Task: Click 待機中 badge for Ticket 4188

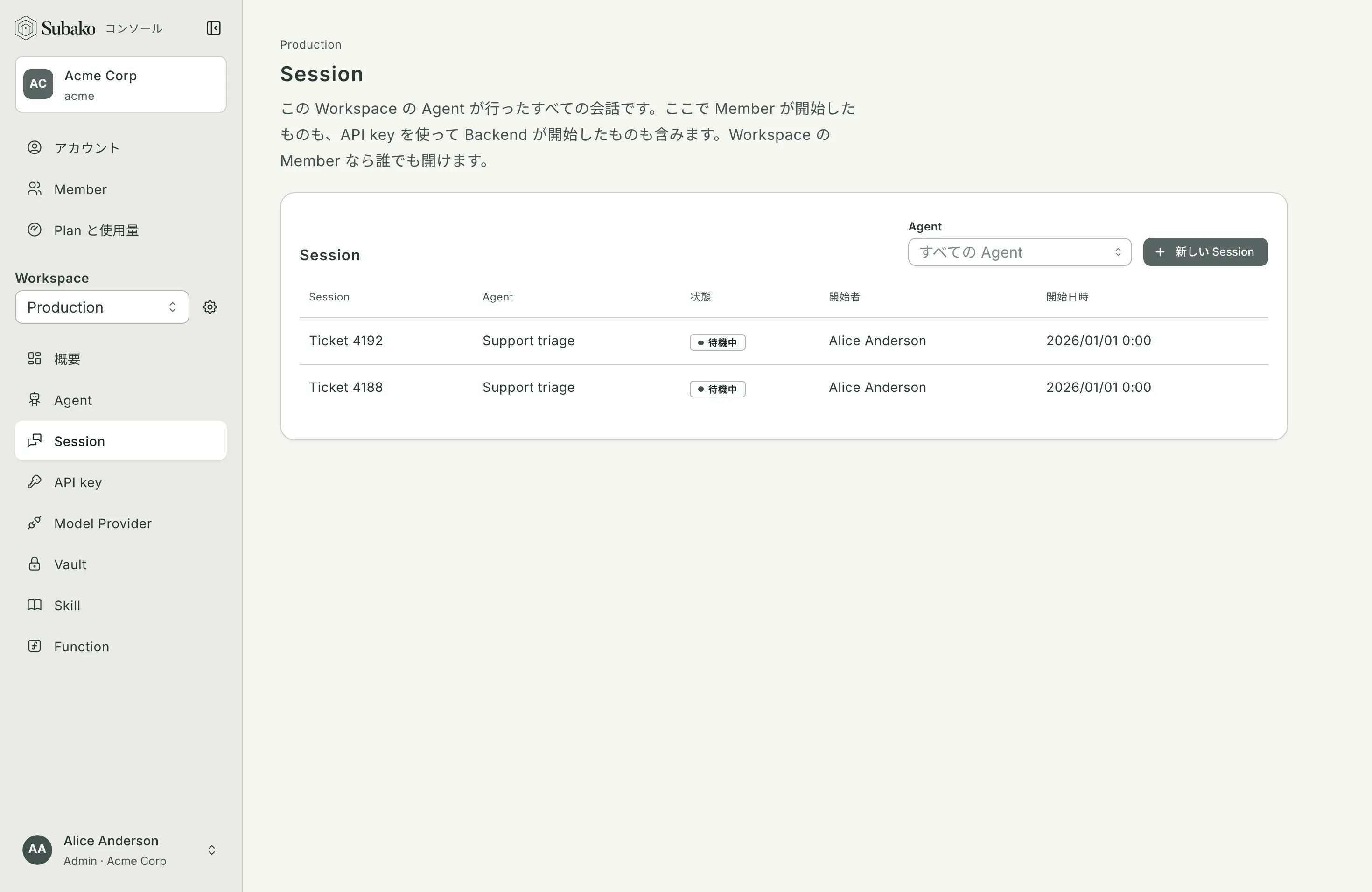Action: tap(717, 389)
